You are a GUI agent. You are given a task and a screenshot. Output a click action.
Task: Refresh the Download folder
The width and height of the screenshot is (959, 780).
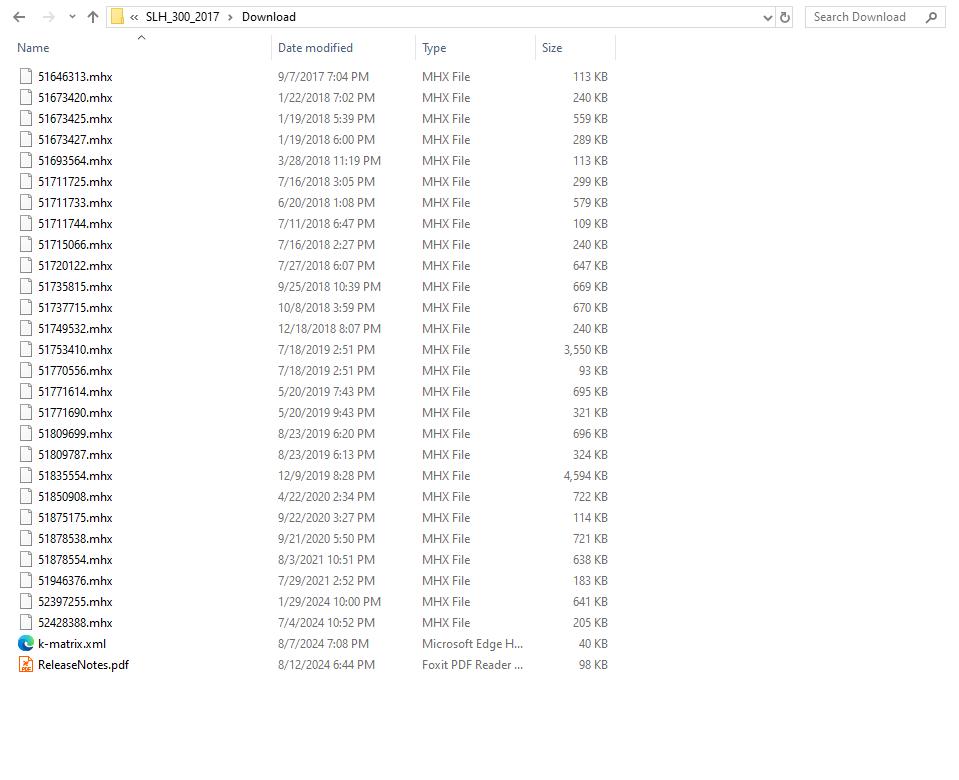[x=785, y=17]
